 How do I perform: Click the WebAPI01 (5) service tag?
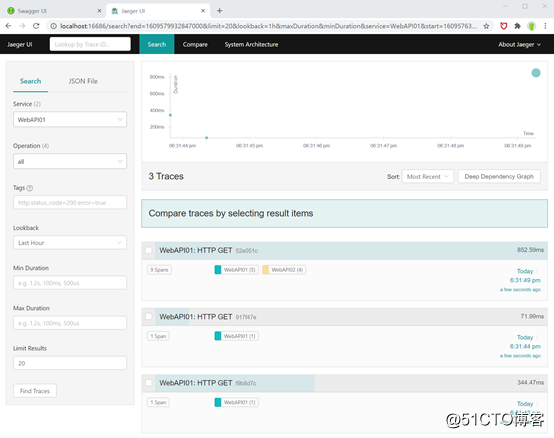237,270
